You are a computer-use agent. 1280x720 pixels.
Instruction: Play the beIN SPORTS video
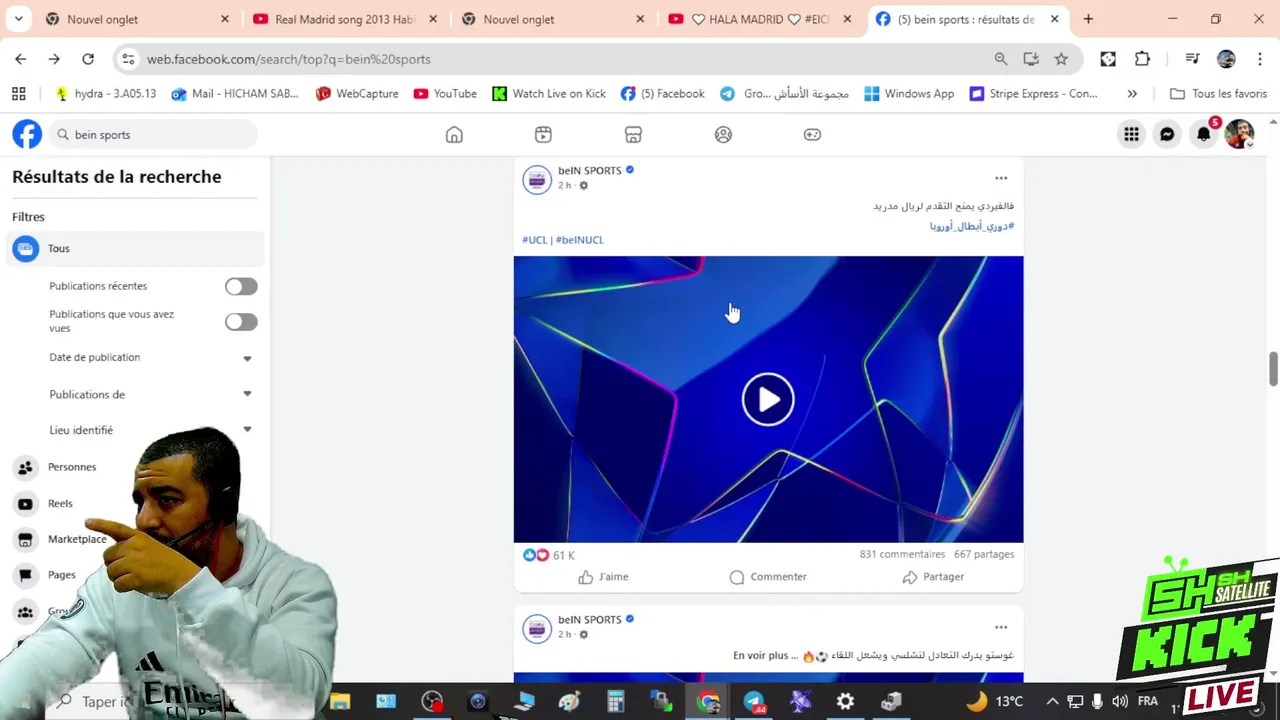(768, 399)
